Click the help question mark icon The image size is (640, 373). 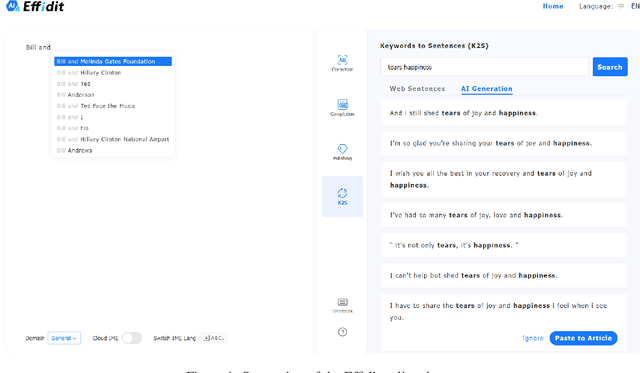coord(342,332)
